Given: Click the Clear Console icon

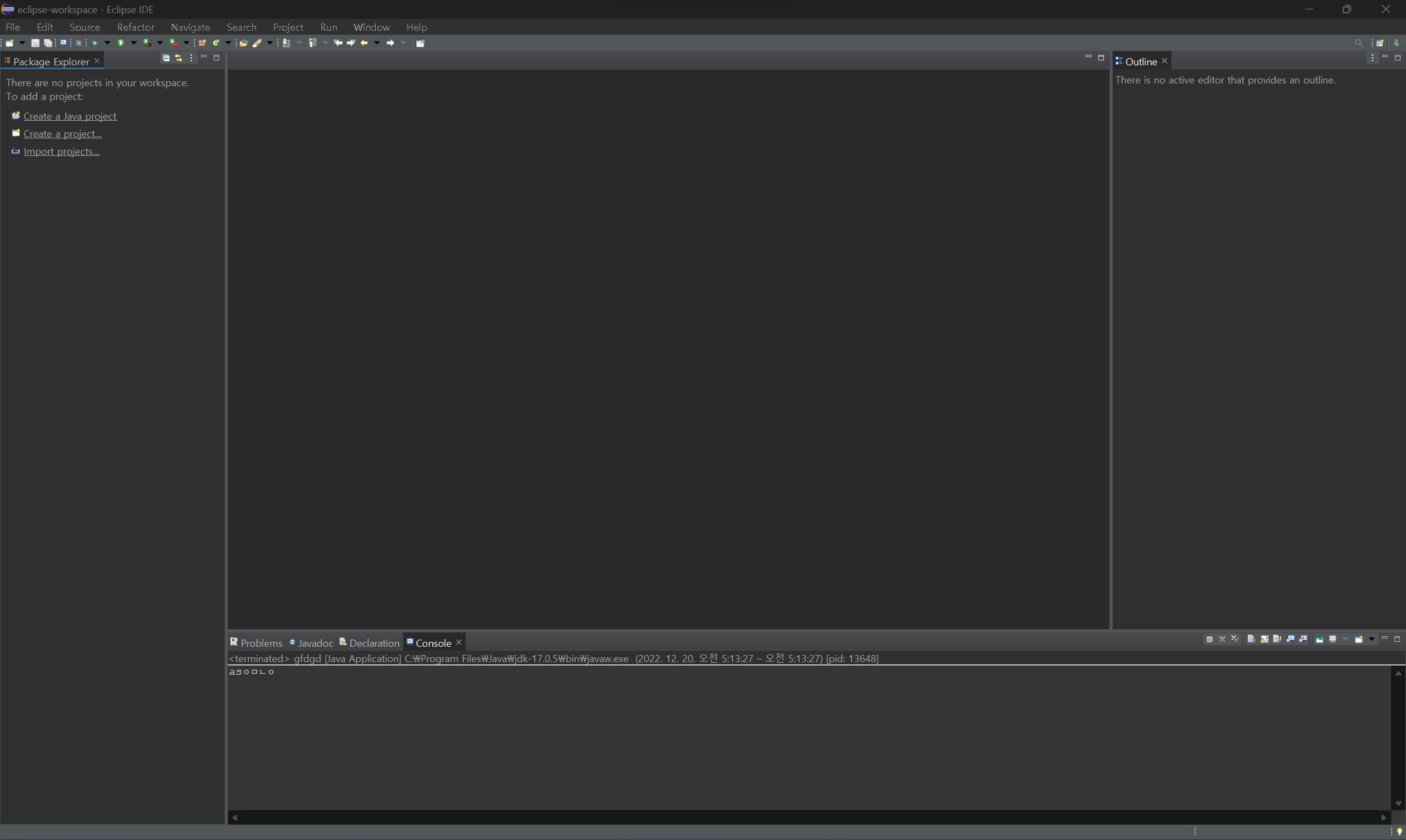Looking at the screenshot, I should [1252, 639].
